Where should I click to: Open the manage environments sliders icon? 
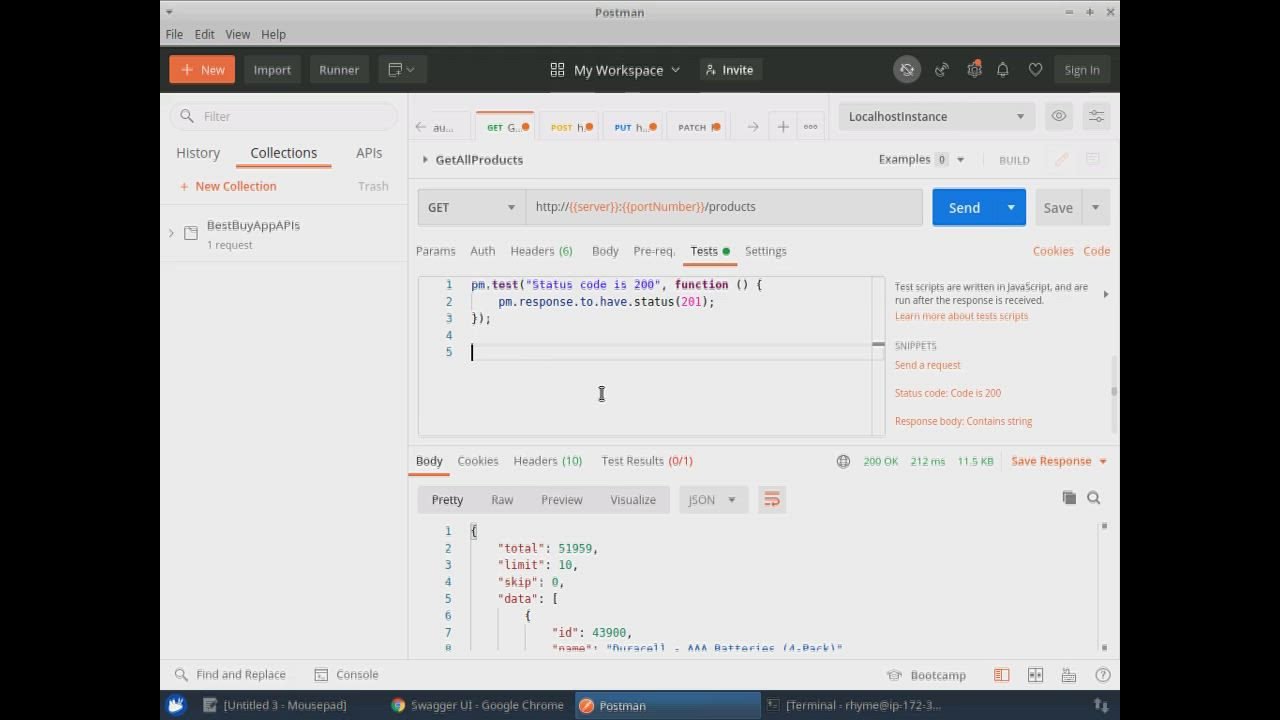(x=1097, y=116)
